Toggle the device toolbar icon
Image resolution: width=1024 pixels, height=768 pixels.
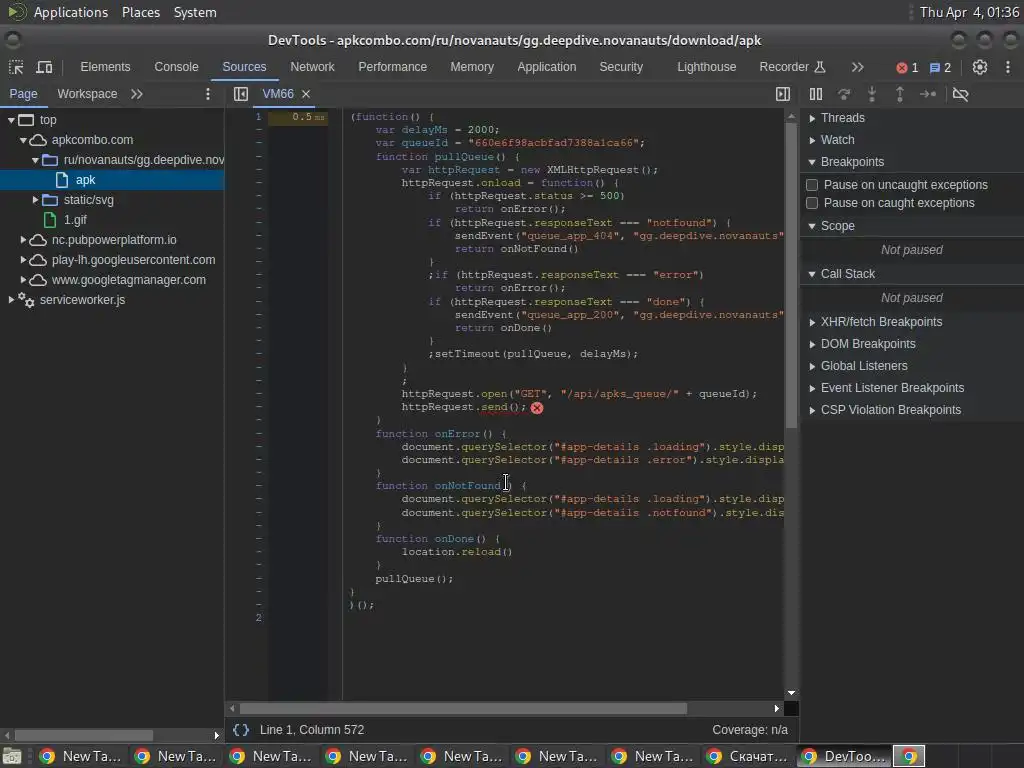44,67
